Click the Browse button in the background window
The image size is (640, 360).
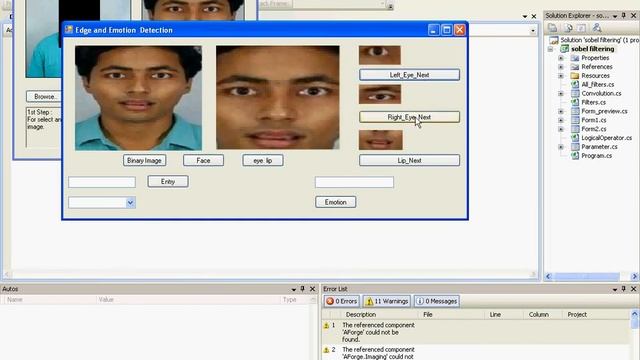coord(44,96)
